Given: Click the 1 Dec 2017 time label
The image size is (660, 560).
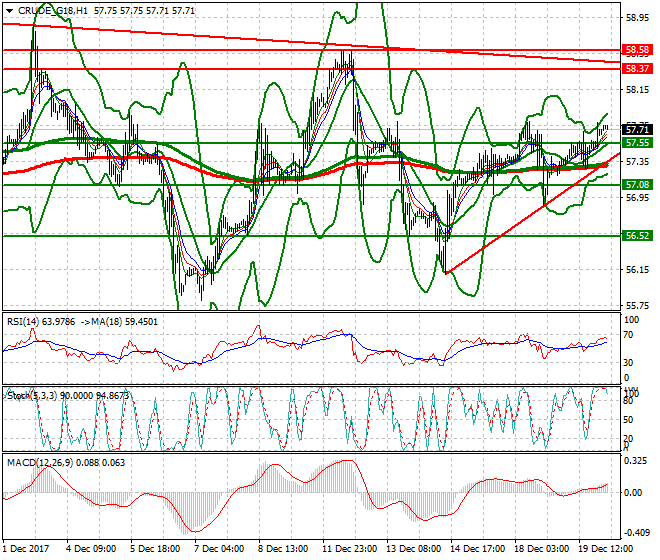Looking at the screenshot, I should (x=25, y=551).
